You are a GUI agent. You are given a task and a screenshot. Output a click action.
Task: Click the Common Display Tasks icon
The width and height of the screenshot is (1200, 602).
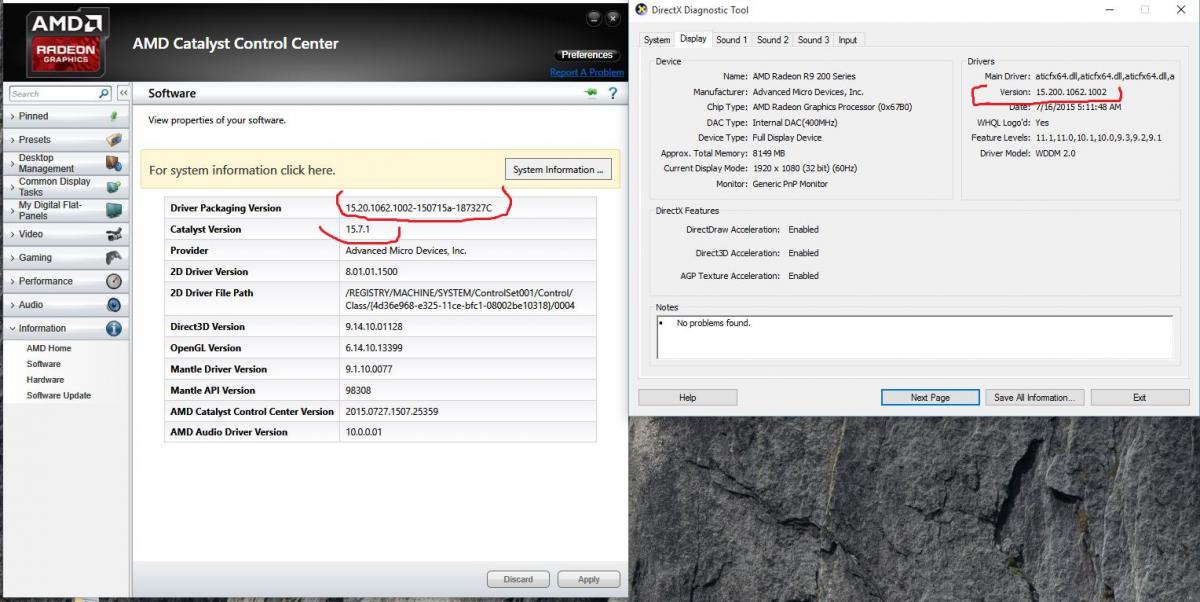pos(114,187)
